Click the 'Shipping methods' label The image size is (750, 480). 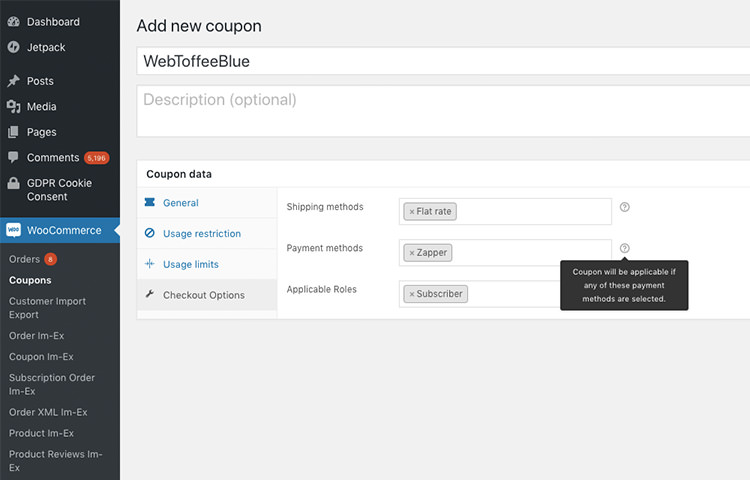pyautogui.click(x=325, y=207)
